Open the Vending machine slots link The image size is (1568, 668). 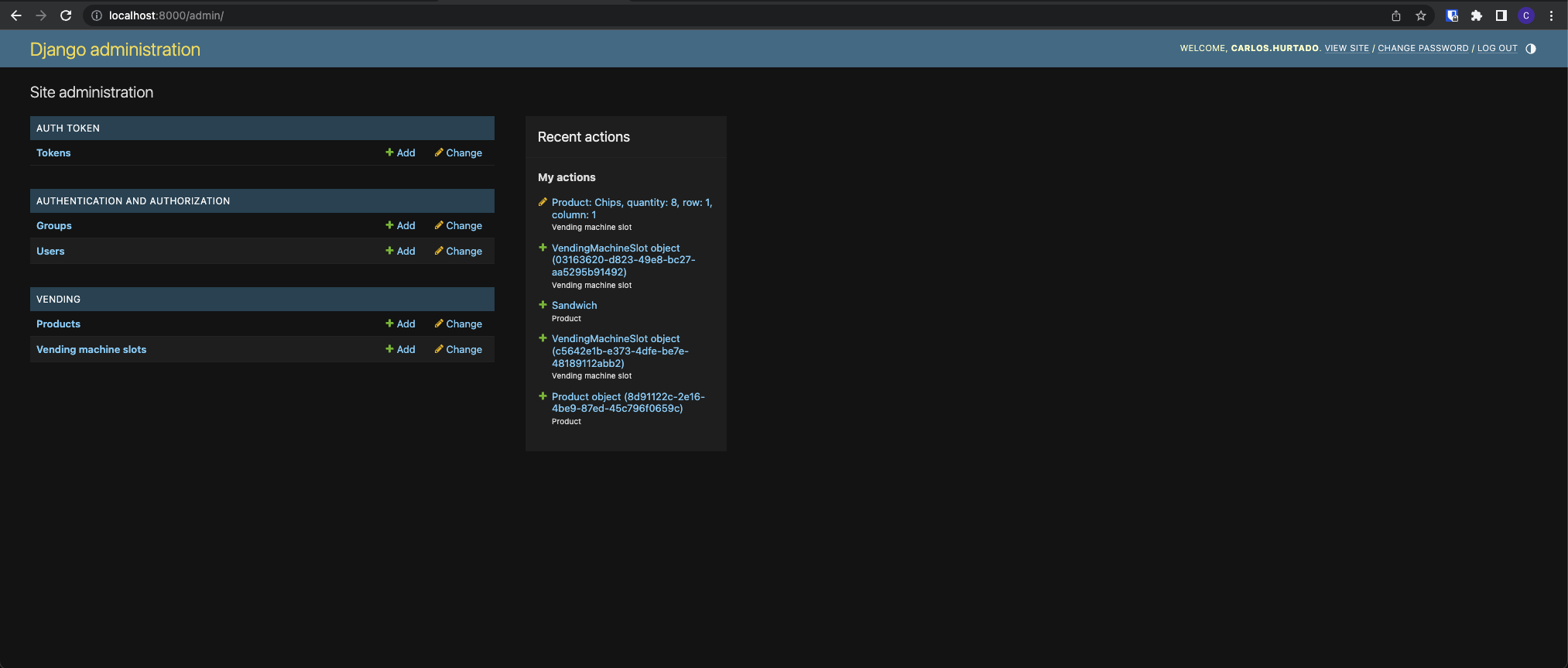pyautogui.click(x=91, y=350)
